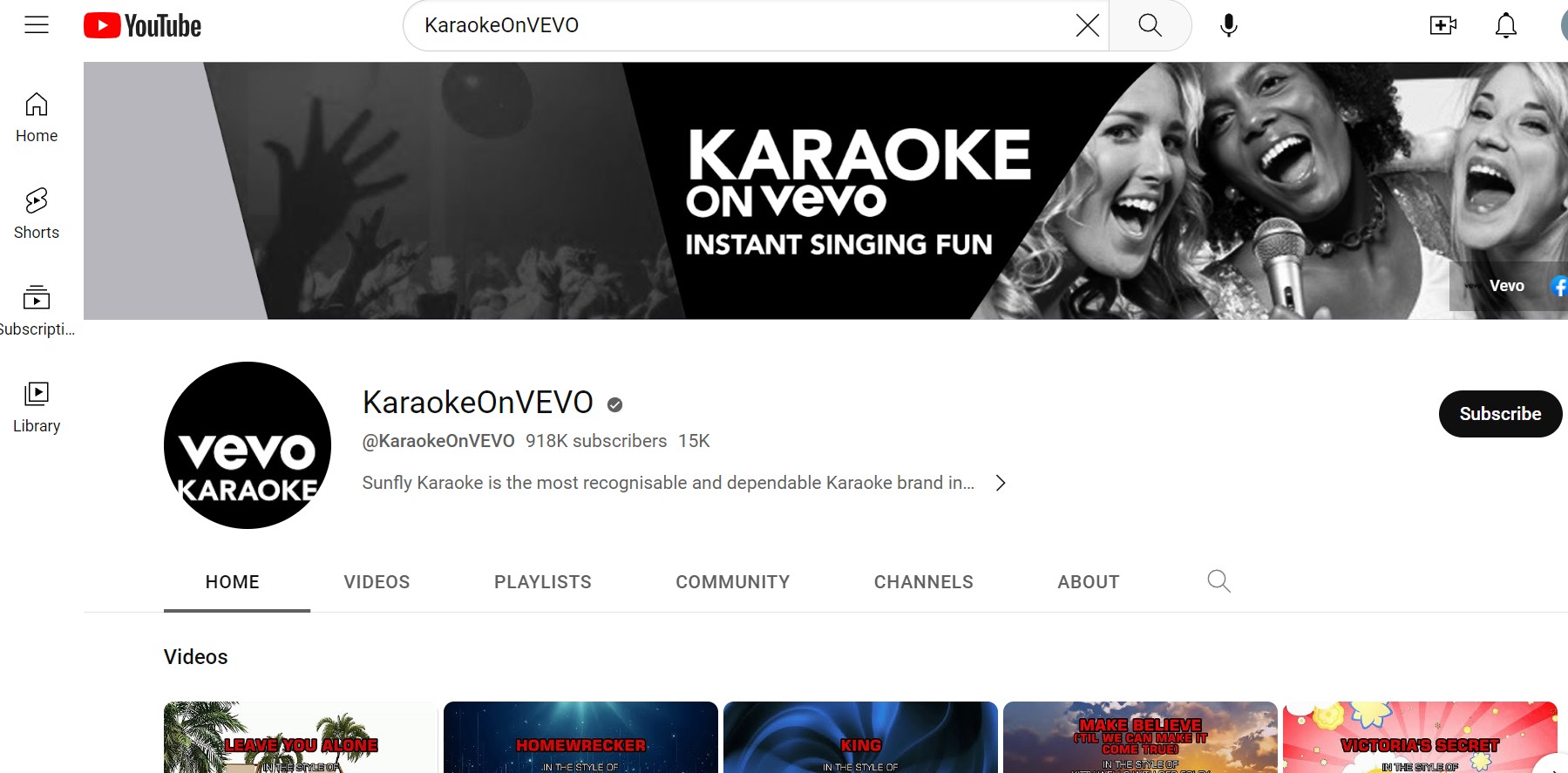Click the magnifier search button
Image resolution: width=1568 pixels, height=773 pixels.
coord(1150,25)
